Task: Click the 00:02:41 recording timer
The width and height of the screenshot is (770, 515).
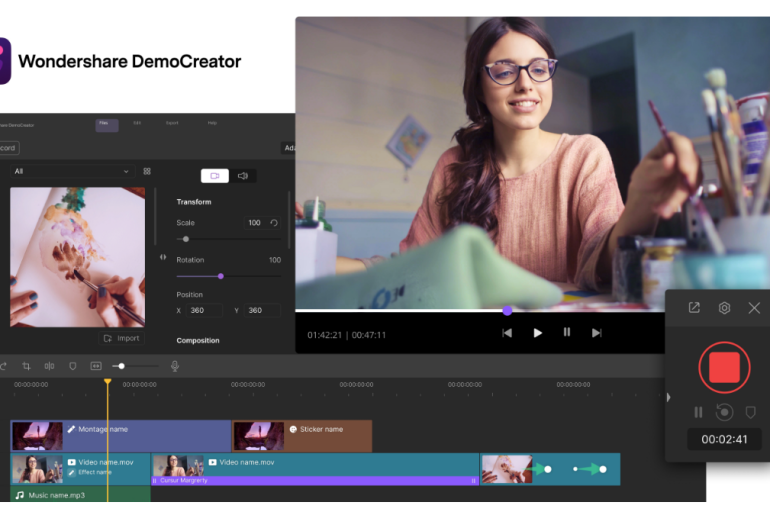Action: (724, 439)
